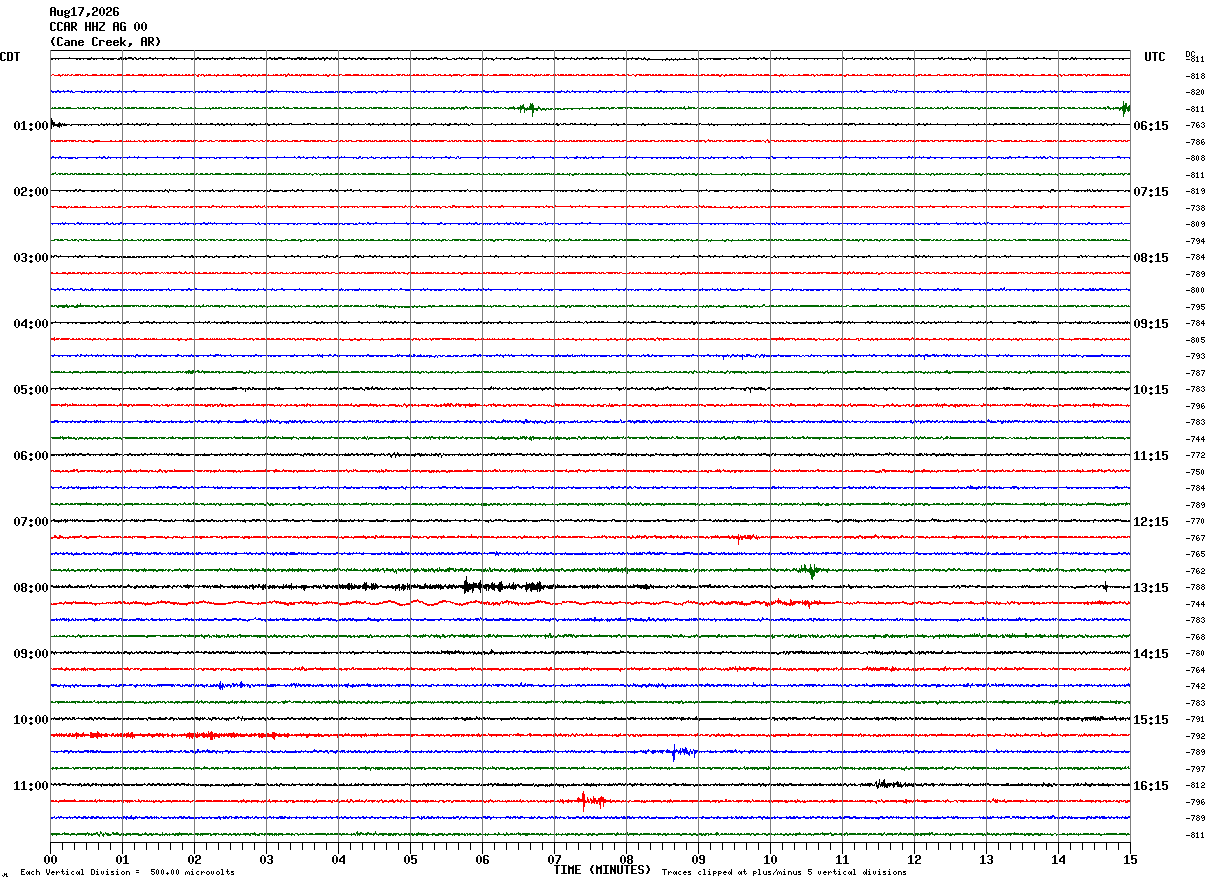
Task: Click the minute 00 axis tick label
Action: 50,859
